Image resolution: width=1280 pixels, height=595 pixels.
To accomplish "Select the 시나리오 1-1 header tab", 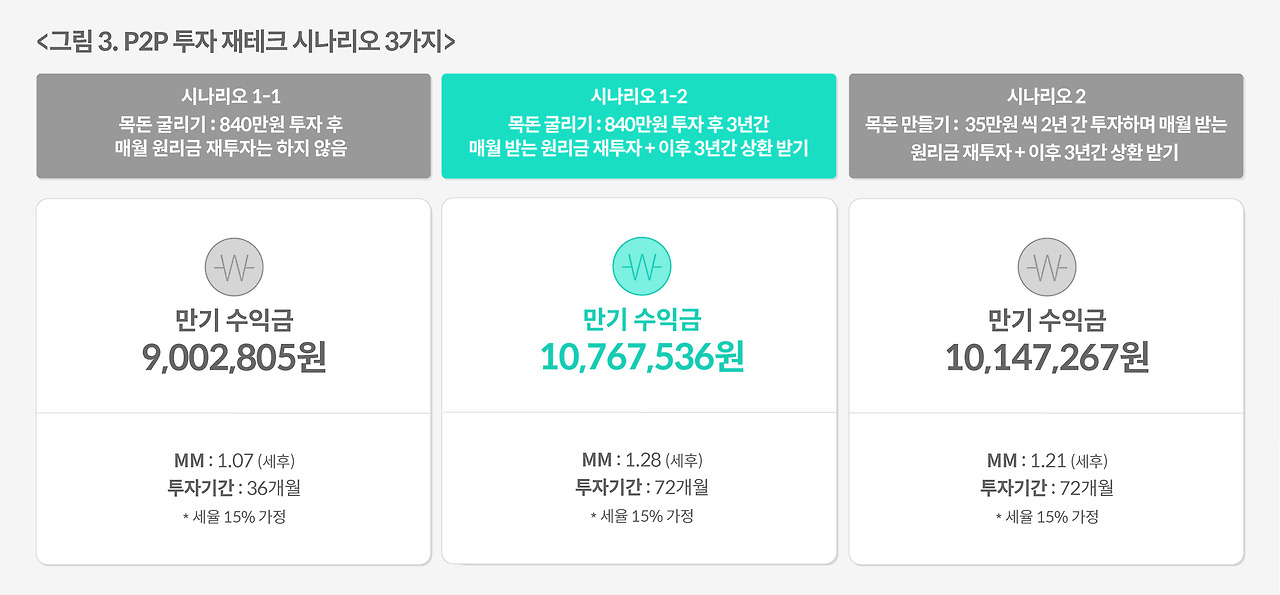I will click(234, 126).
